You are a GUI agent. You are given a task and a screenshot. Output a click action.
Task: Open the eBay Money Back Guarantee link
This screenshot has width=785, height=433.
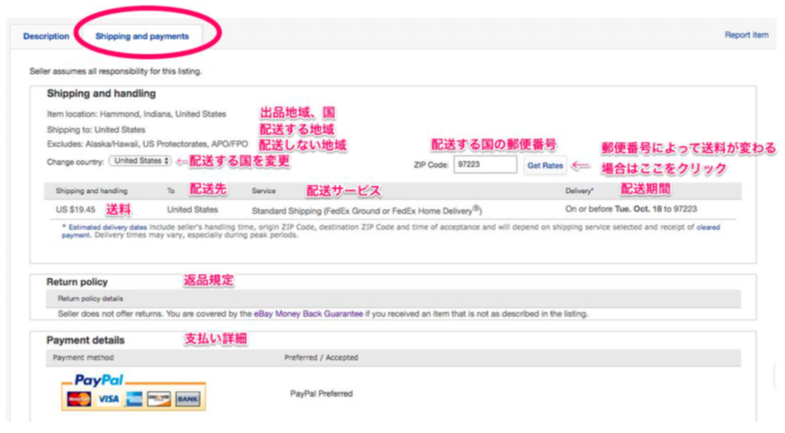308,314
